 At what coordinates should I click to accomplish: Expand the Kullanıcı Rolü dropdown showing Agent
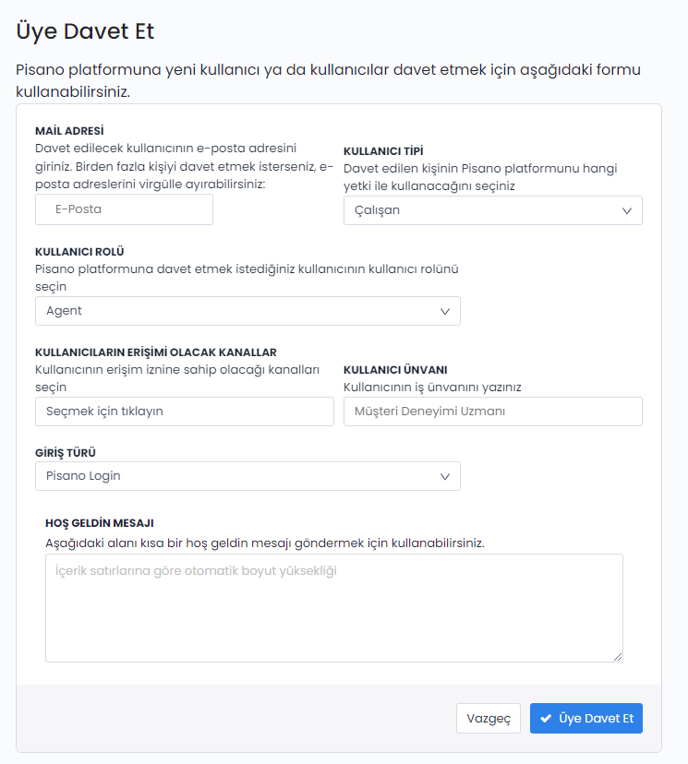coord(247,311)
